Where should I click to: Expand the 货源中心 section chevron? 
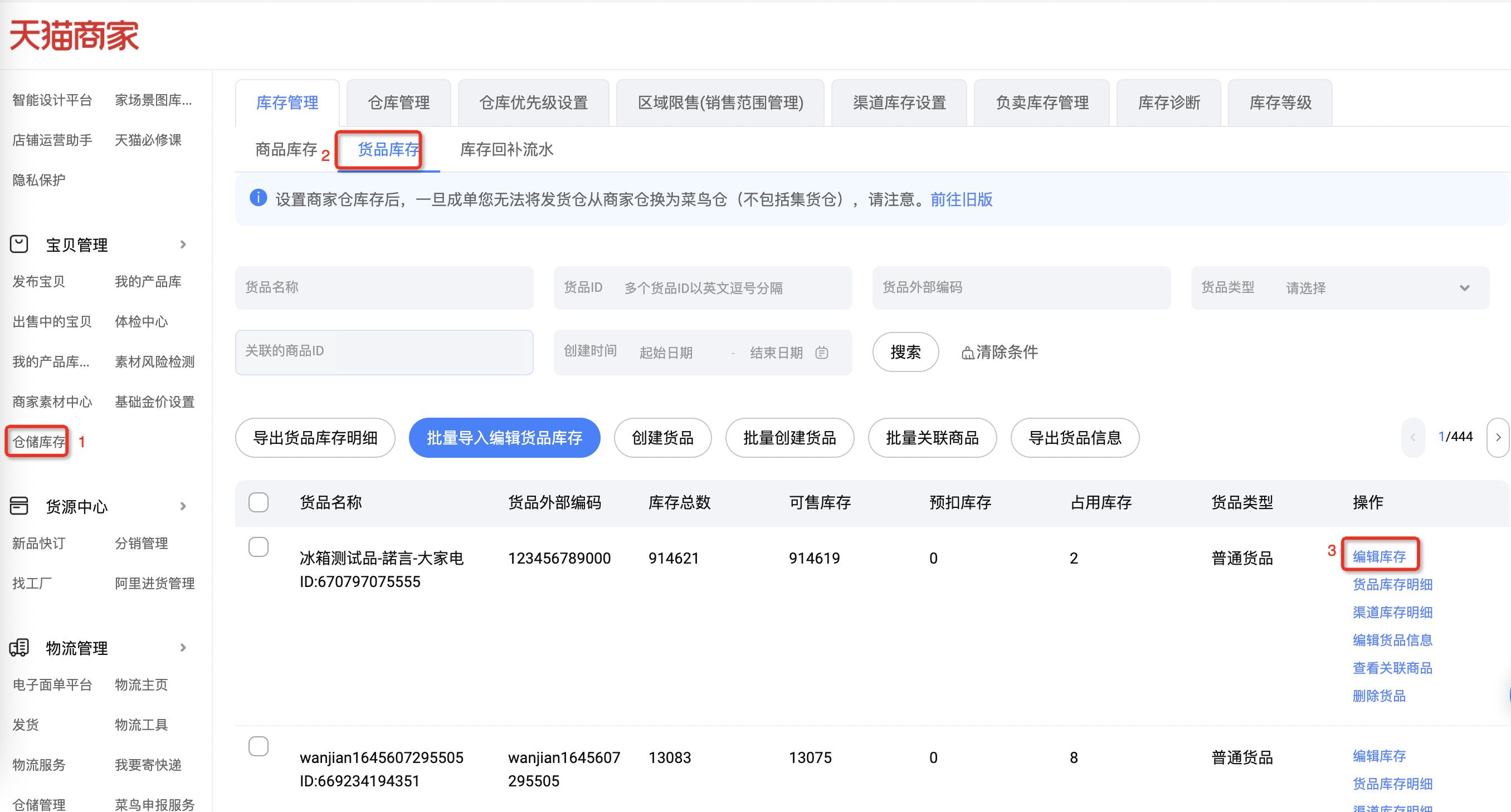(183, 506)
